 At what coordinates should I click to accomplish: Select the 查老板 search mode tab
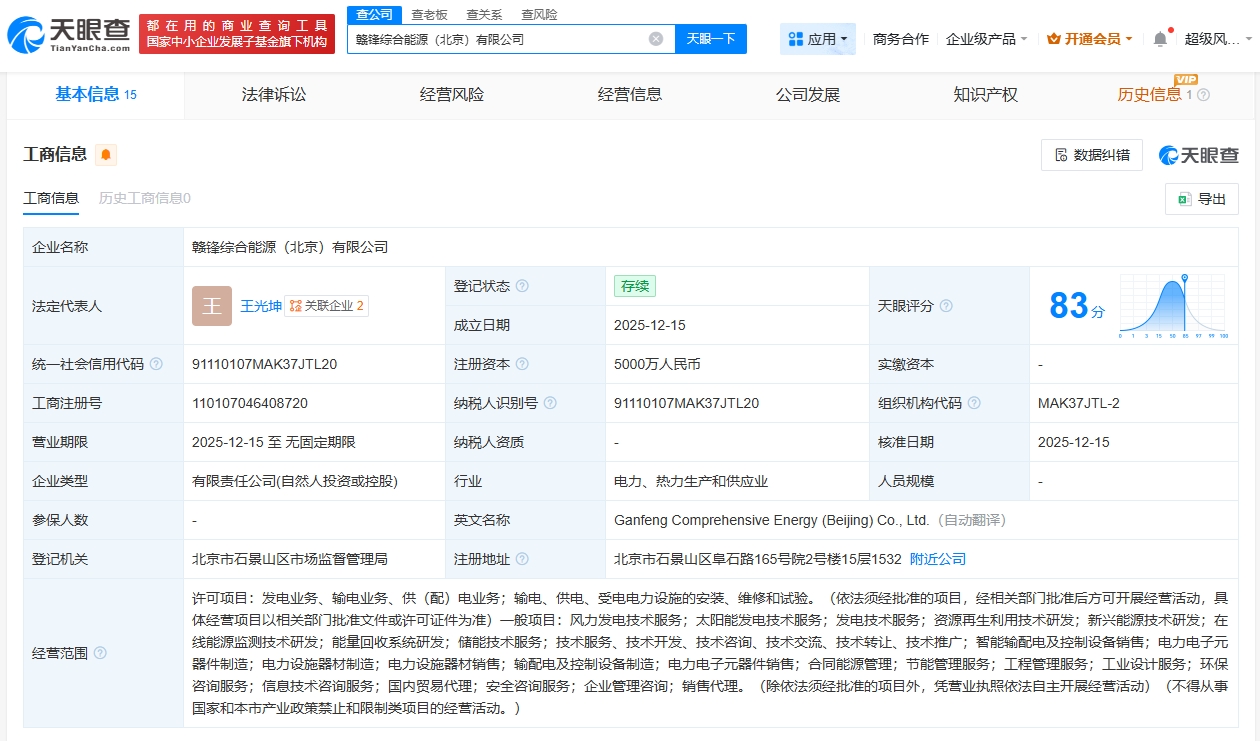tap(429, 15)
